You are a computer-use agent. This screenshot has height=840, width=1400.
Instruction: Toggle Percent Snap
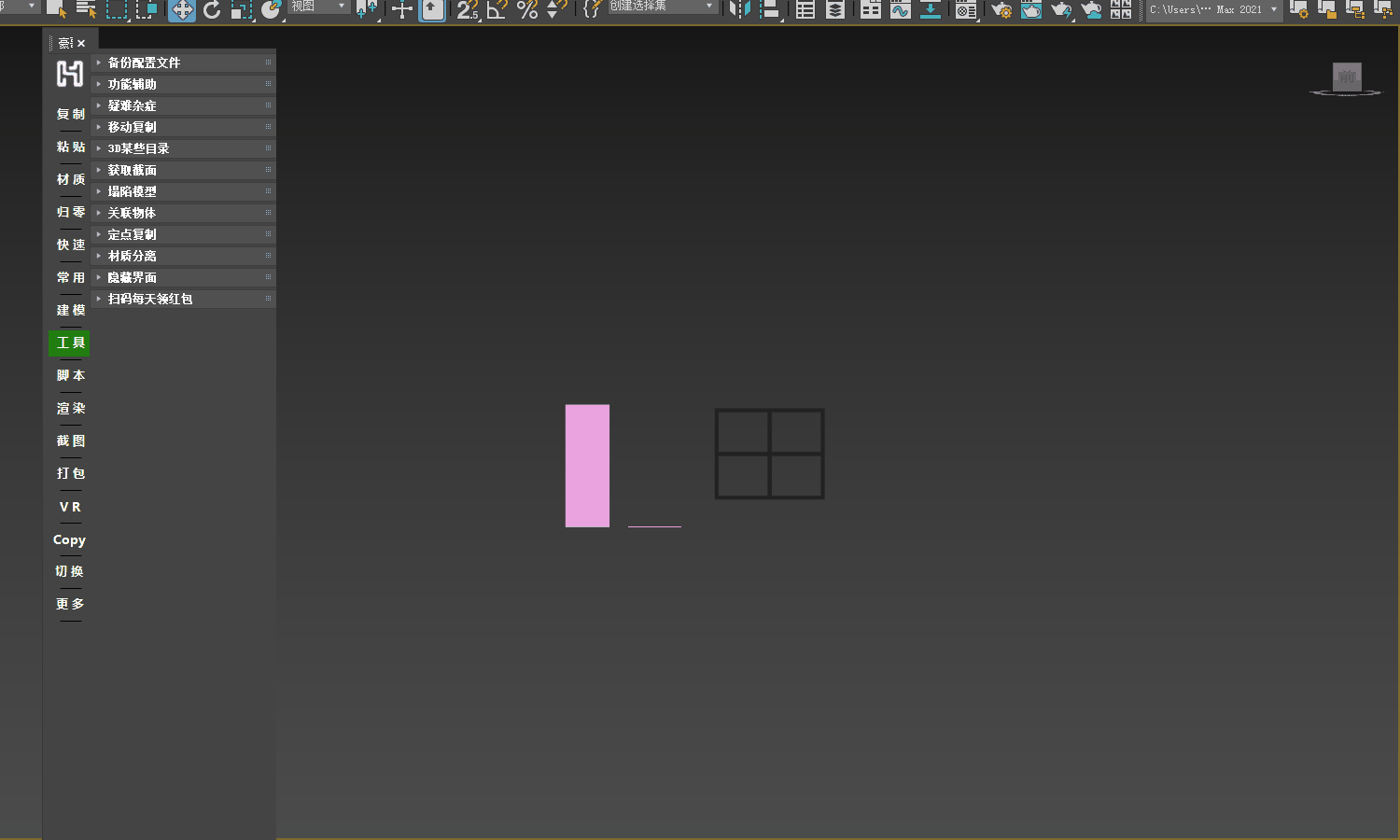pos(527,9)
